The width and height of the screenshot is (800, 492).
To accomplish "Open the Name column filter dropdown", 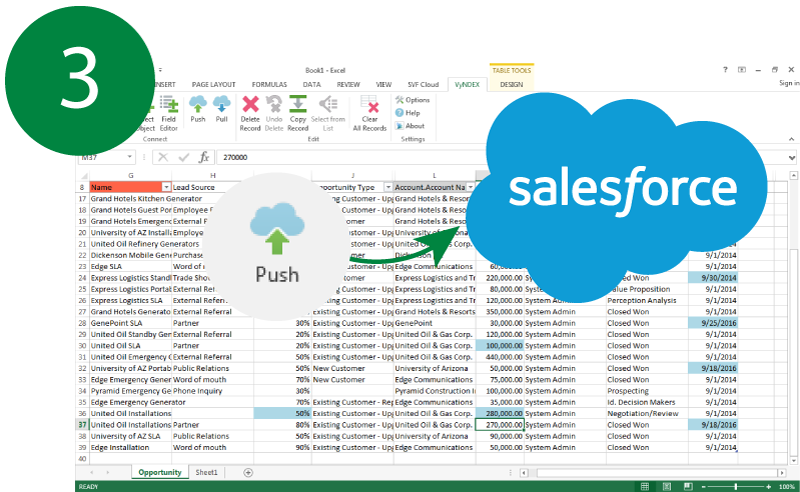I will pyautogui.click(x=166, y=187).
